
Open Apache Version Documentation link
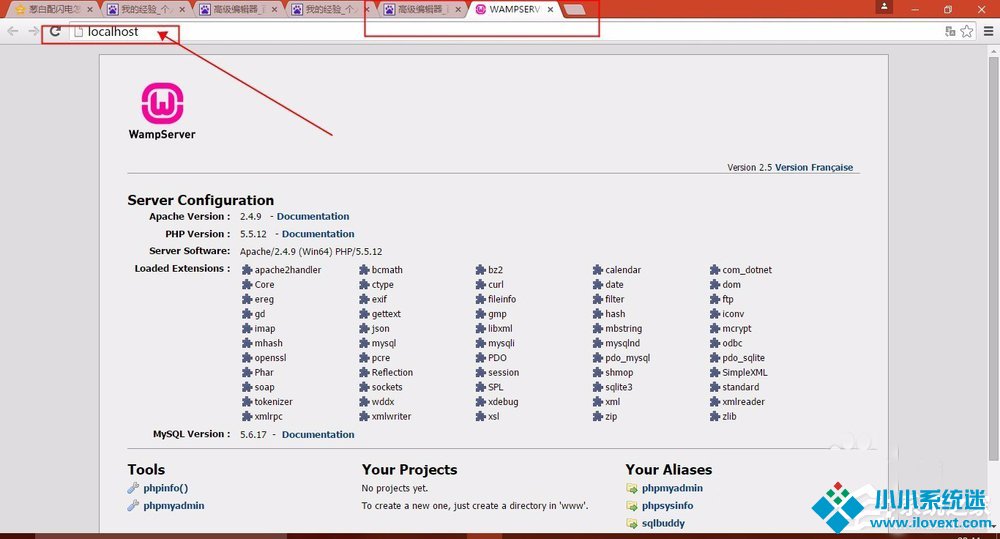(312, 216)
